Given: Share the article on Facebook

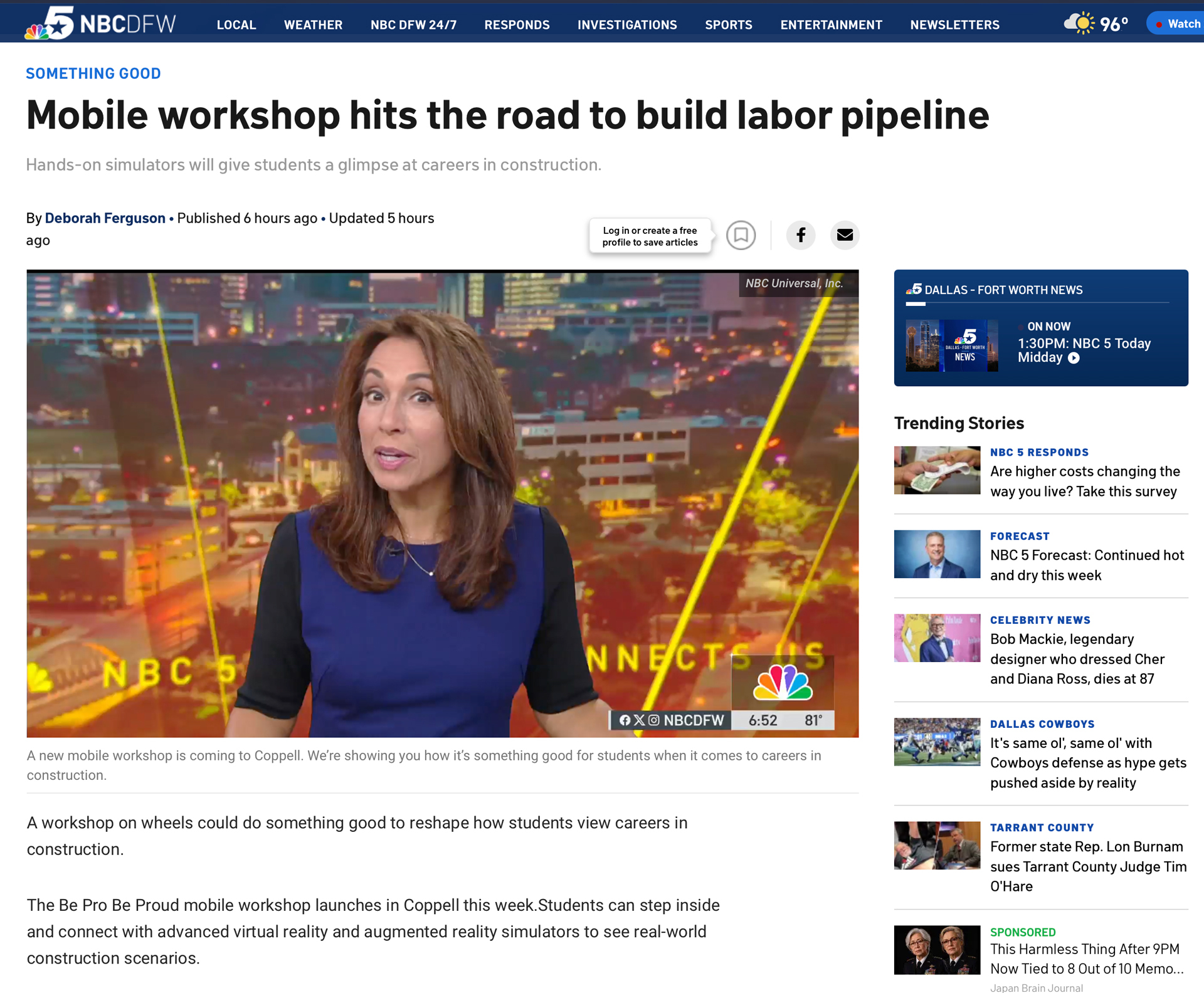Looking at the screenshot, I should pos(801,235).
